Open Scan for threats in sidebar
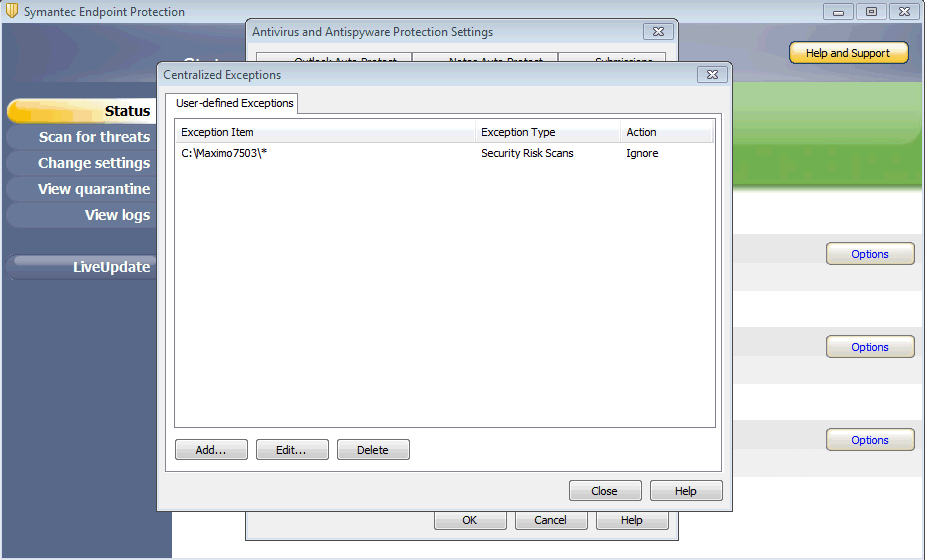The height and width of the screenshot is (560, 928). point(82,137)
